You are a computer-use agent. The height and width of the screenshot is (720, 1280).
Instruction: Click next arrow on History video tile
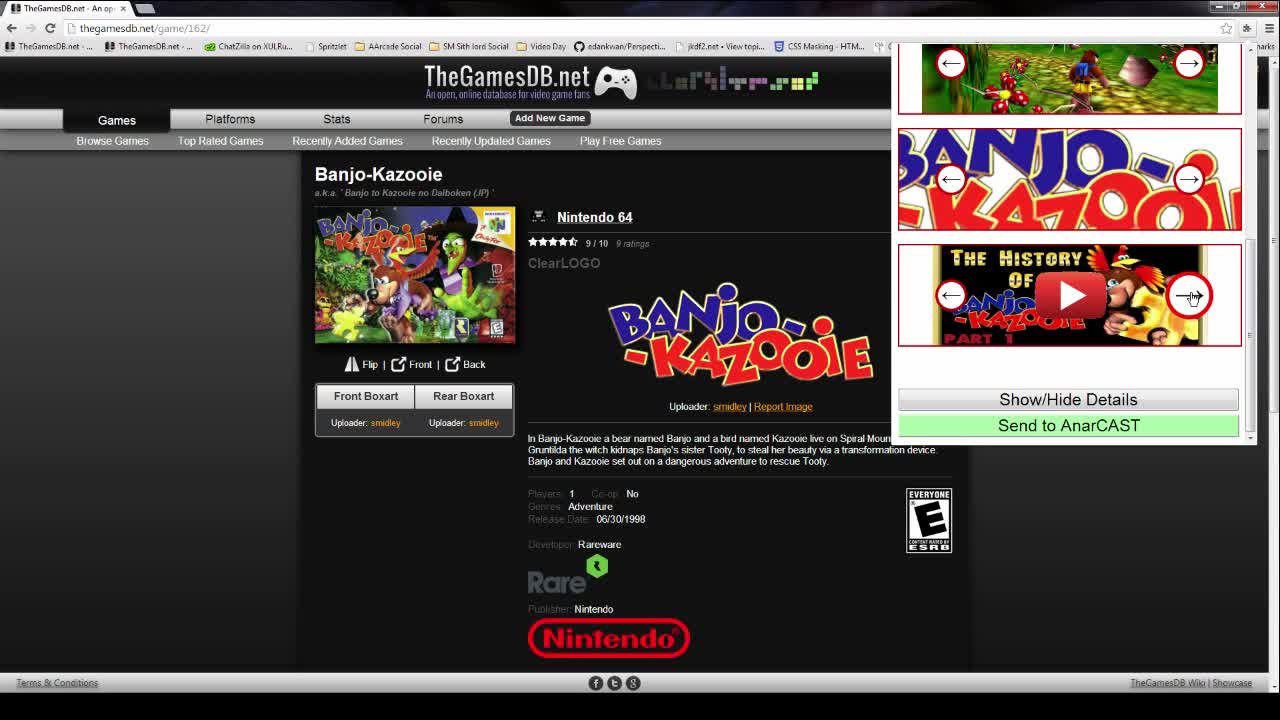pyautogui.click(x=1188, y=296)
